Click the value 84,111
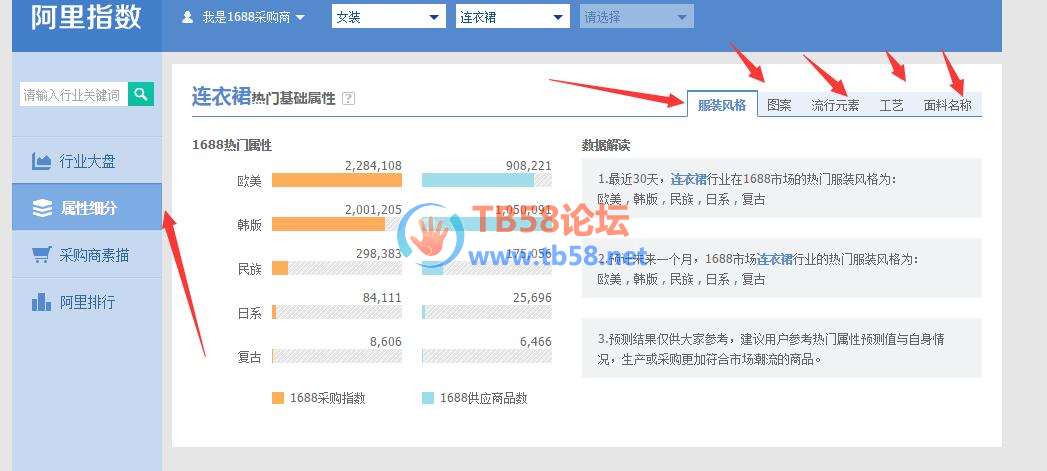Screen dimensions: 1047x471 click(x=382, y=297)
